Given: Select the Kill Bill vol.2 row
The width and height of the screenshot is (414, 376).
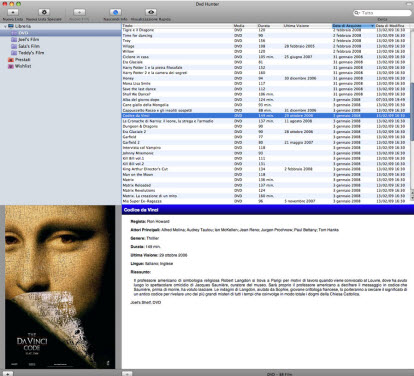Looking at the screenshot, I should click(266, 163).
